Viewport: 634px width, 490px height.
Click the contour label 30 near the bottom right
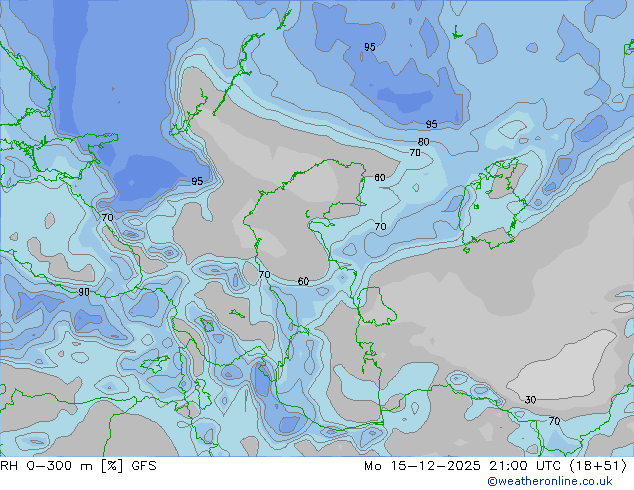530,400
